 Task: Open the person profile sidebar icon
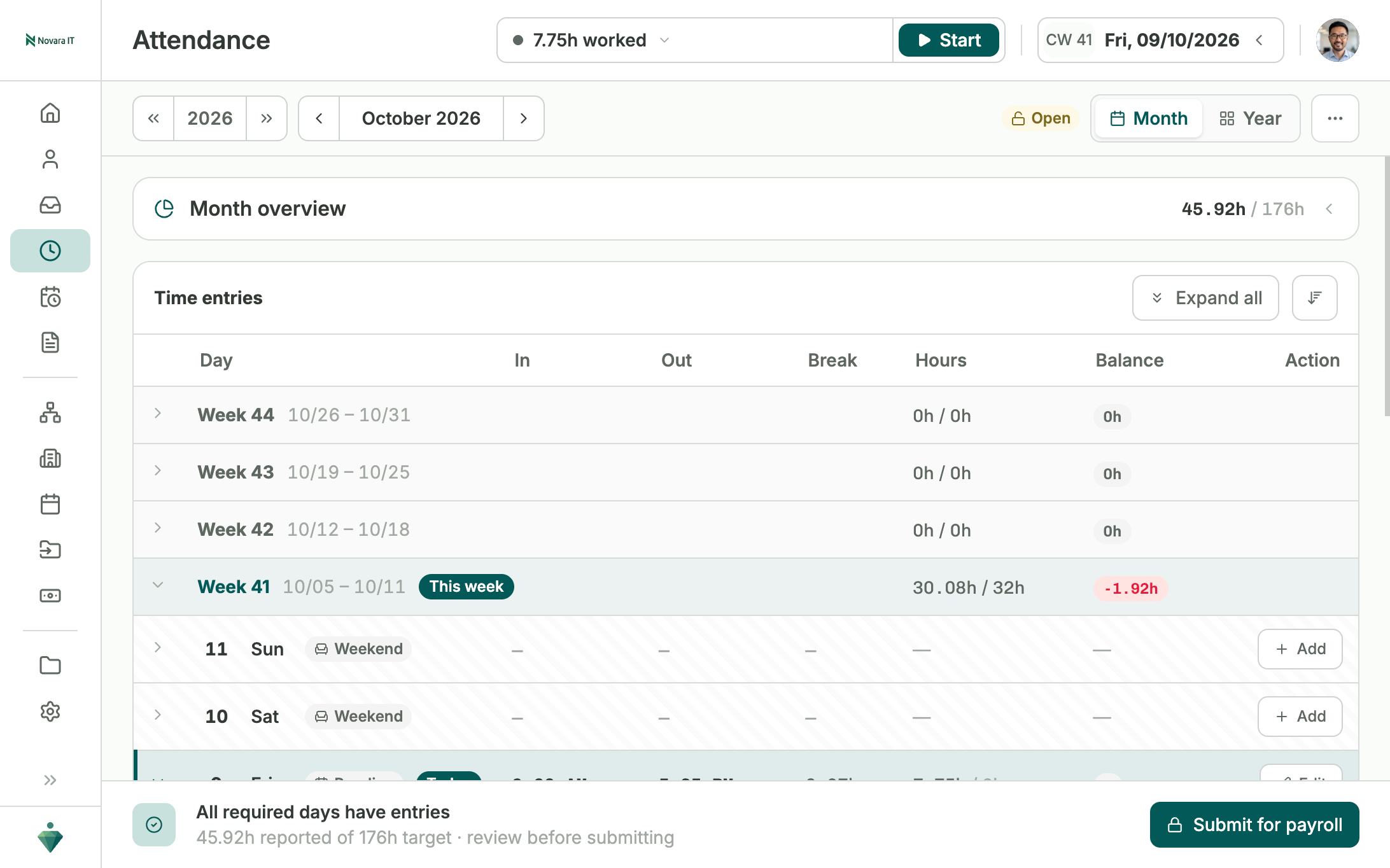pos(50,159)
